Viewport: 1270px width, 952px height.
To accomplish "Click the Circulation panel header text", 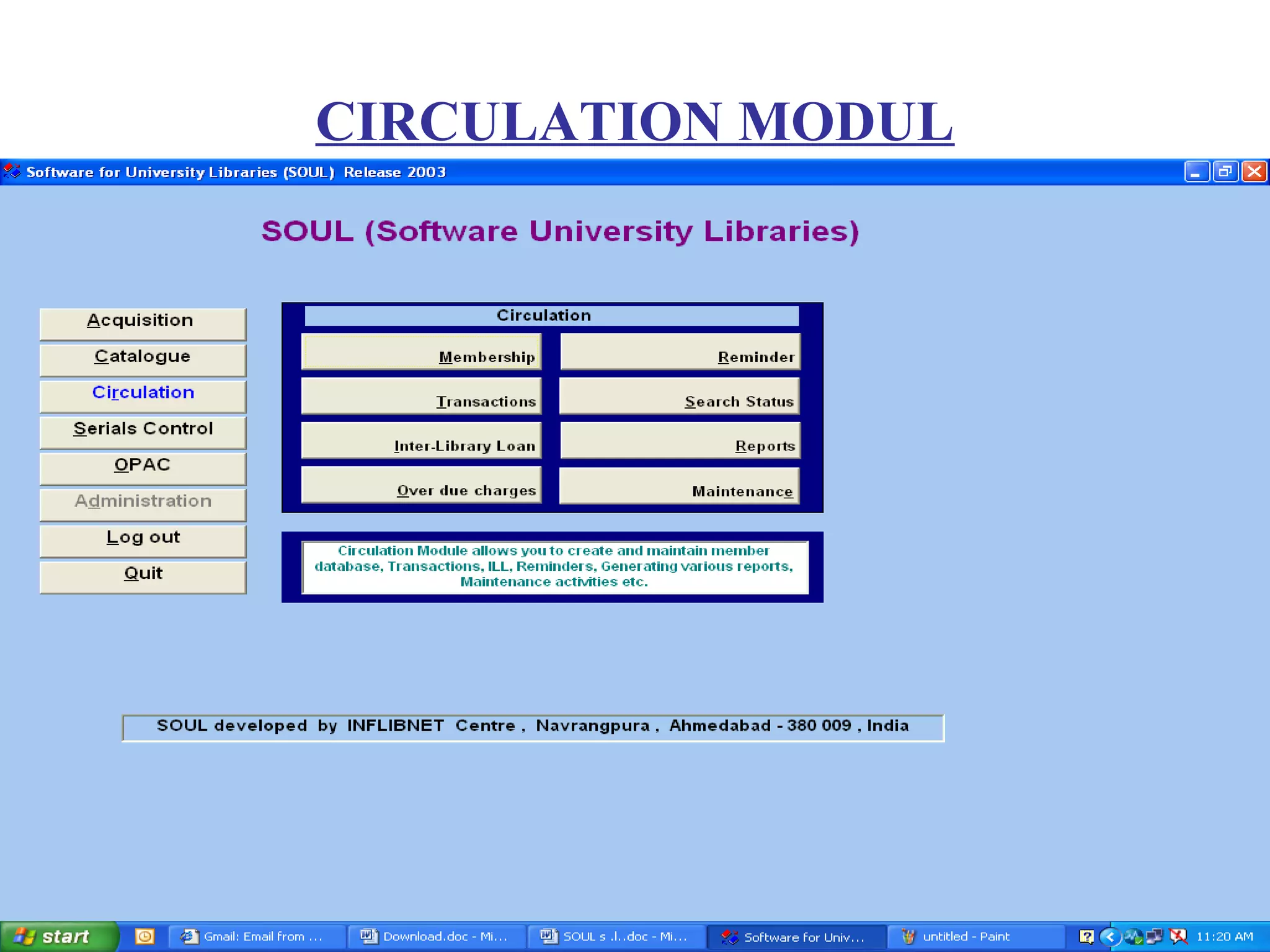I will click(x=544, y=315).
